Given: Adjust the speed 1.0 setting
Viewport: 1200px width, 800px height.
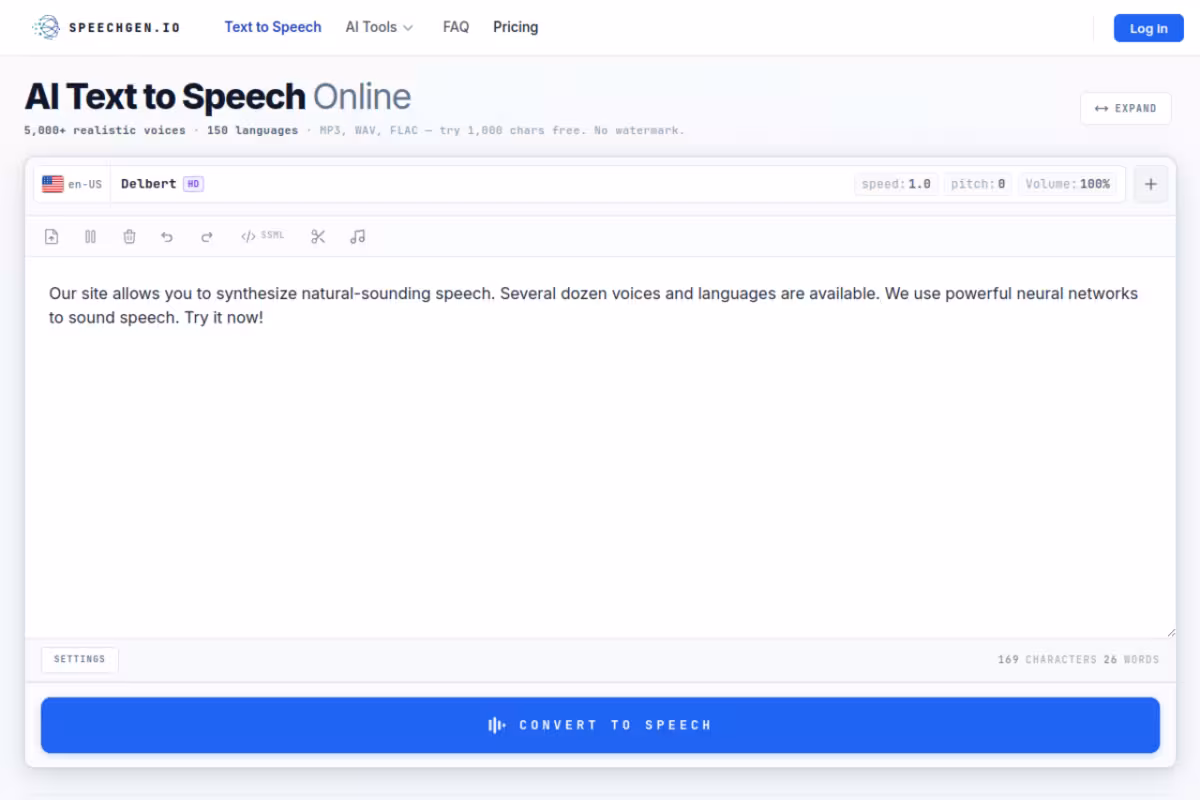Looking at the screenshot, I should tap(896, 184).
